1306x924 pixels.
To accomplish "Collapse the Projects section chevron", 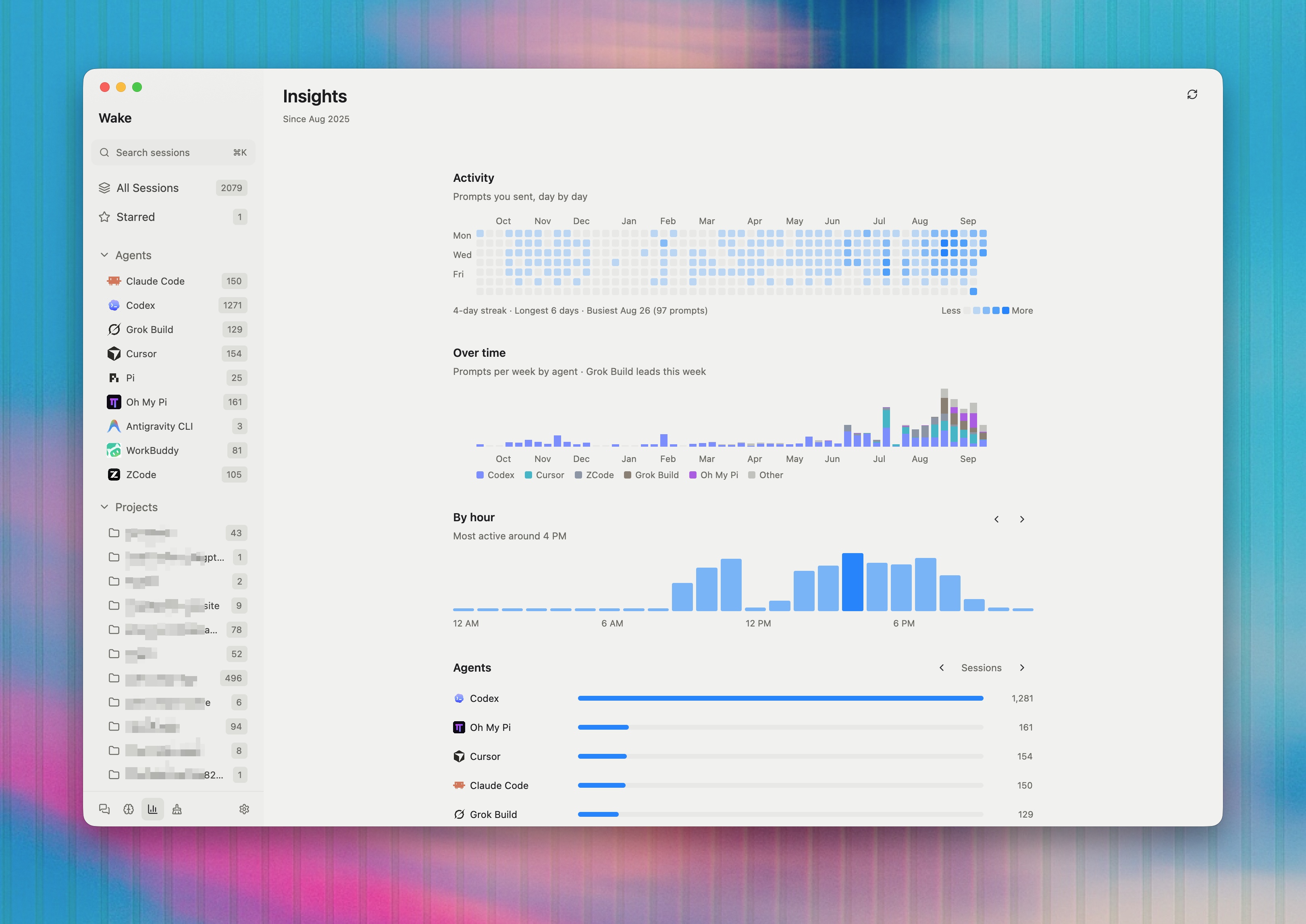I will point(104,507).
